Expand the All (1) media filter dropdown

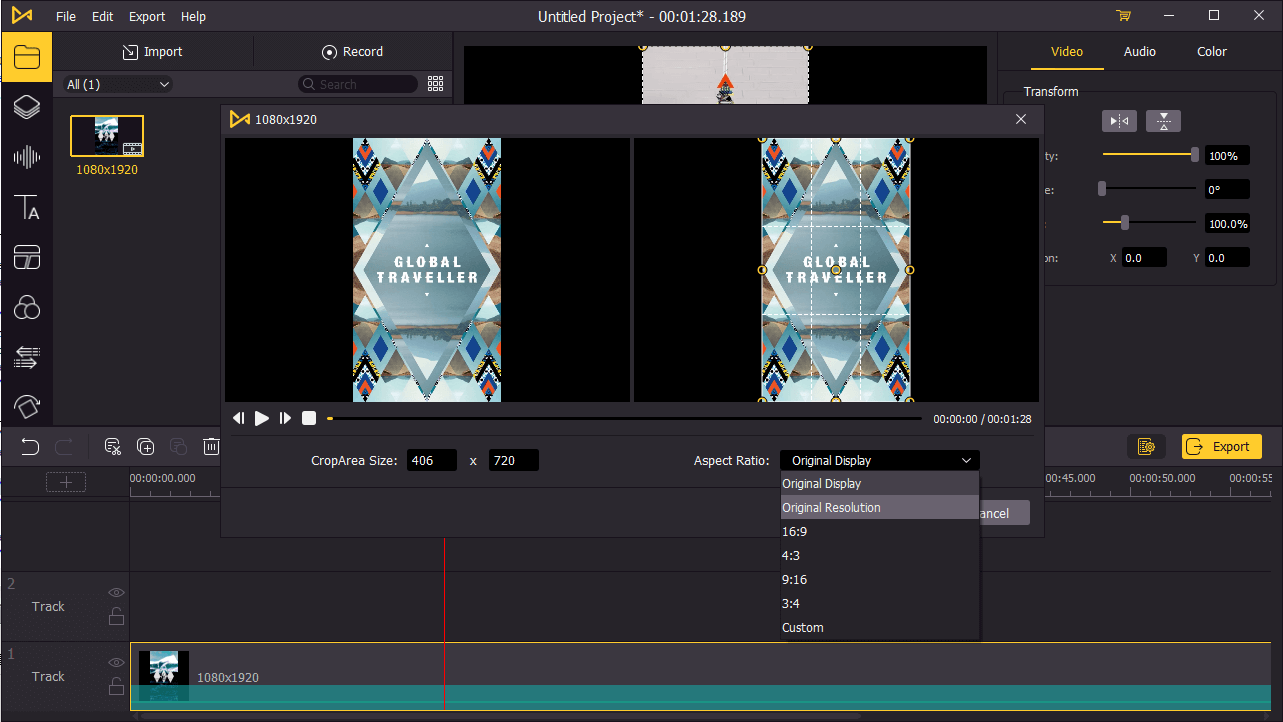tap(118, 84)
